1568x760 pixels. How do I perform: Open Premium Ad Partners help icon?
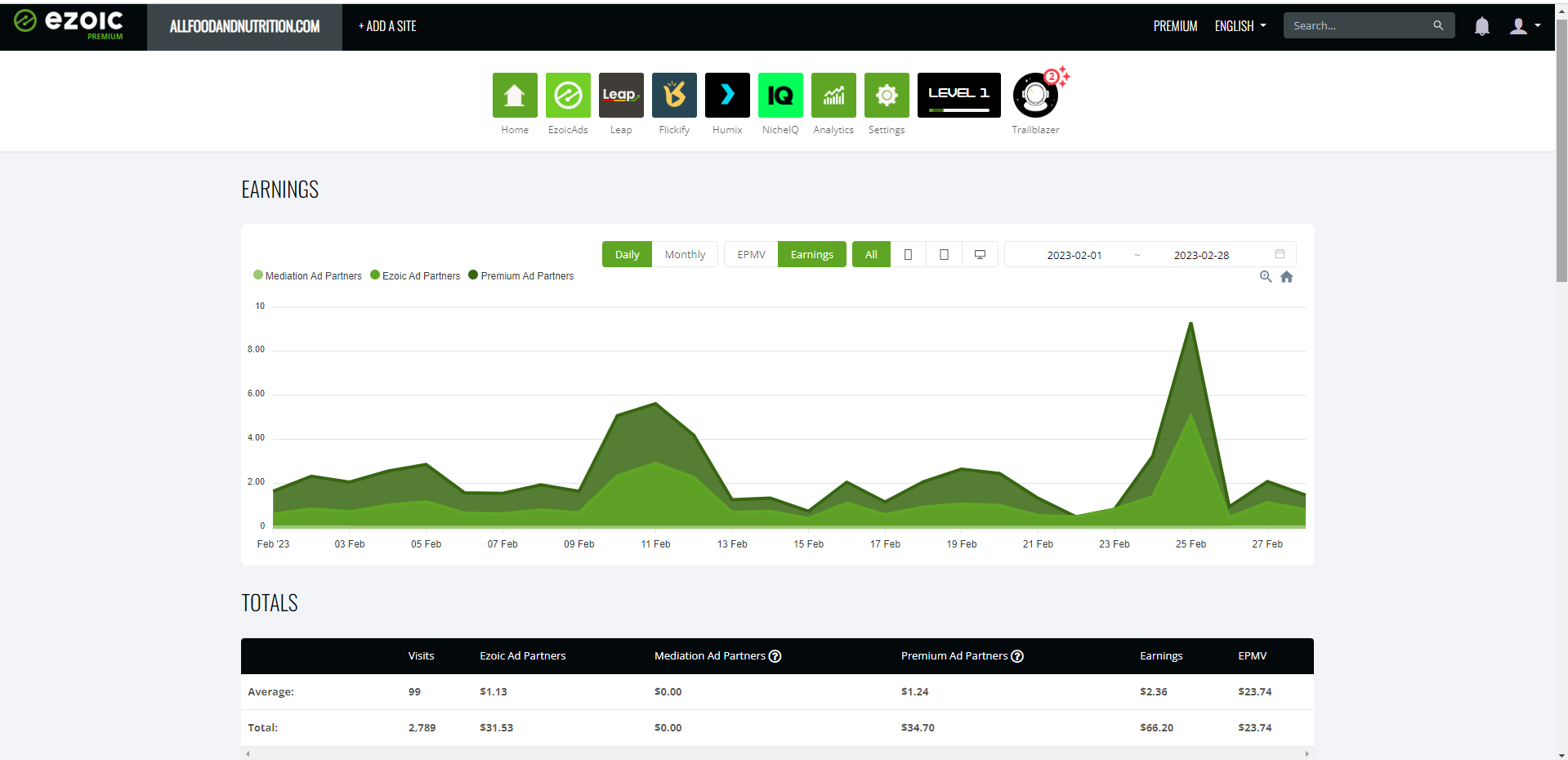point(1017,656)
